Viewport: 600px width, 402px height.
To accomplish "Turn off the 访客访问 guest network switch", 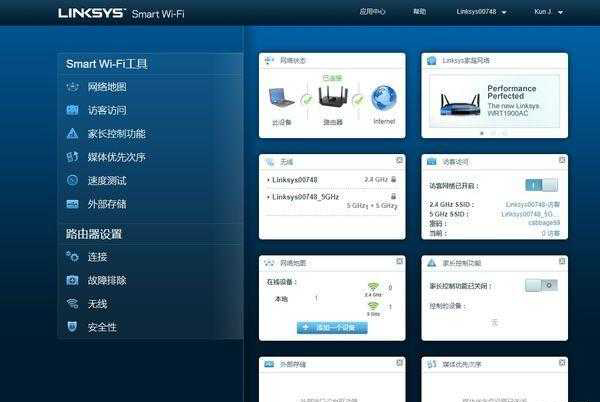I will click(x=541, y=185).
